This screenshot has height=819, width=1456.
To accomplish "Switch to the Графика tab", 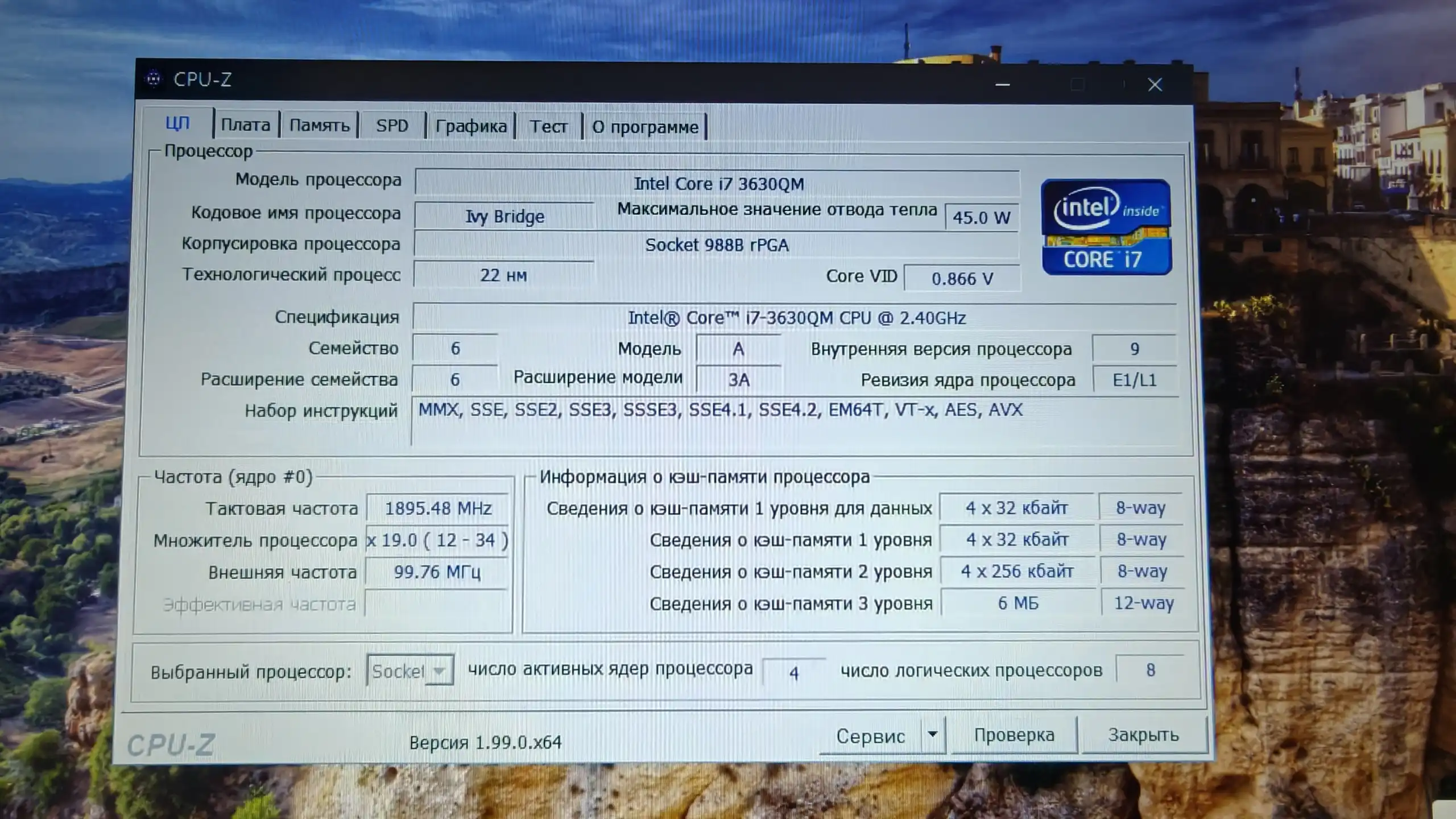I will (x=471, y=126).
